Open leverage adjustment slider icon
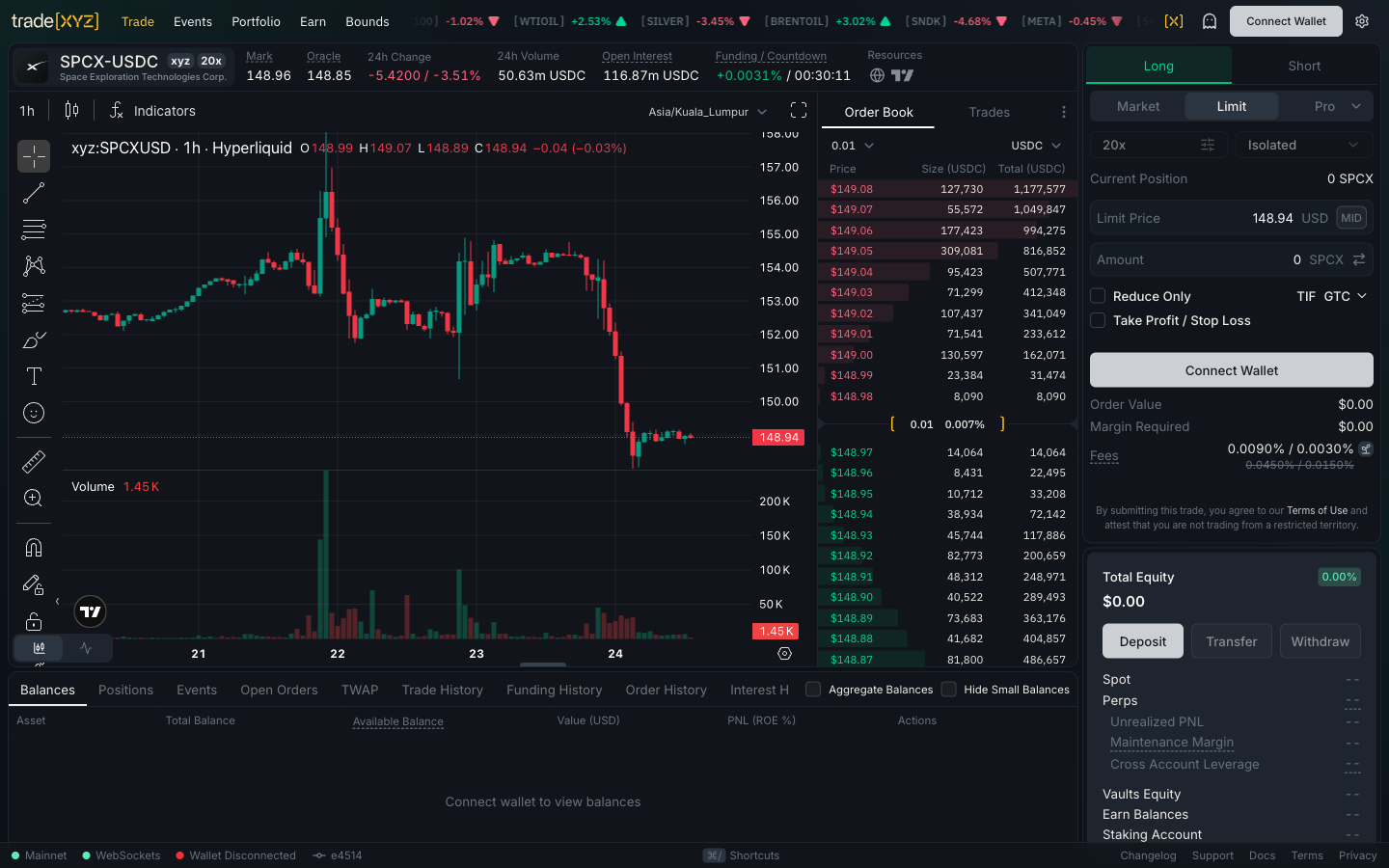The height and width of the screenshot is (868, 1389). pyautogui.click(x=1208, y=145)
